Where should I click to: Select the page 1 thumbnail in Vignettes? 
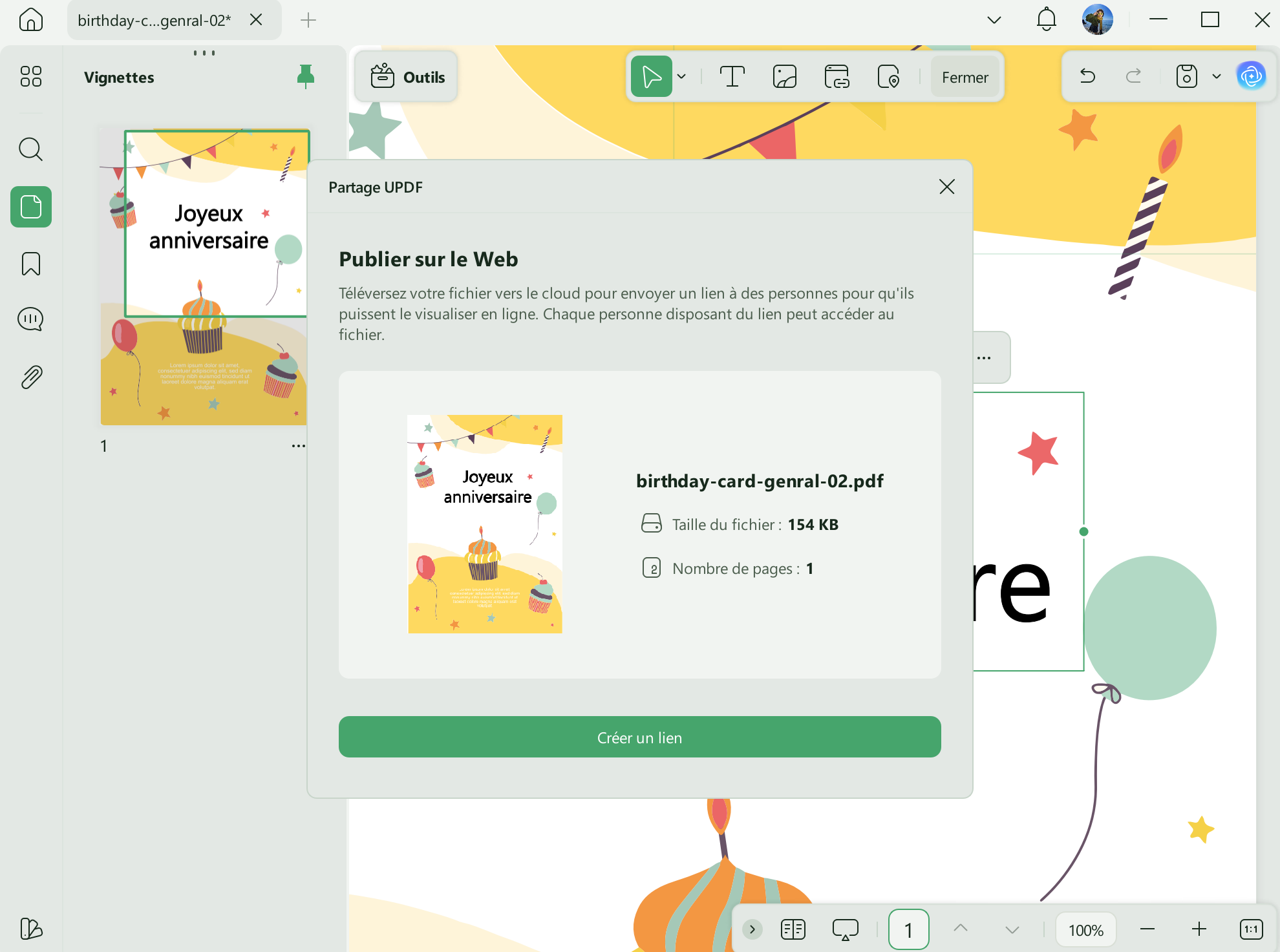204,277
